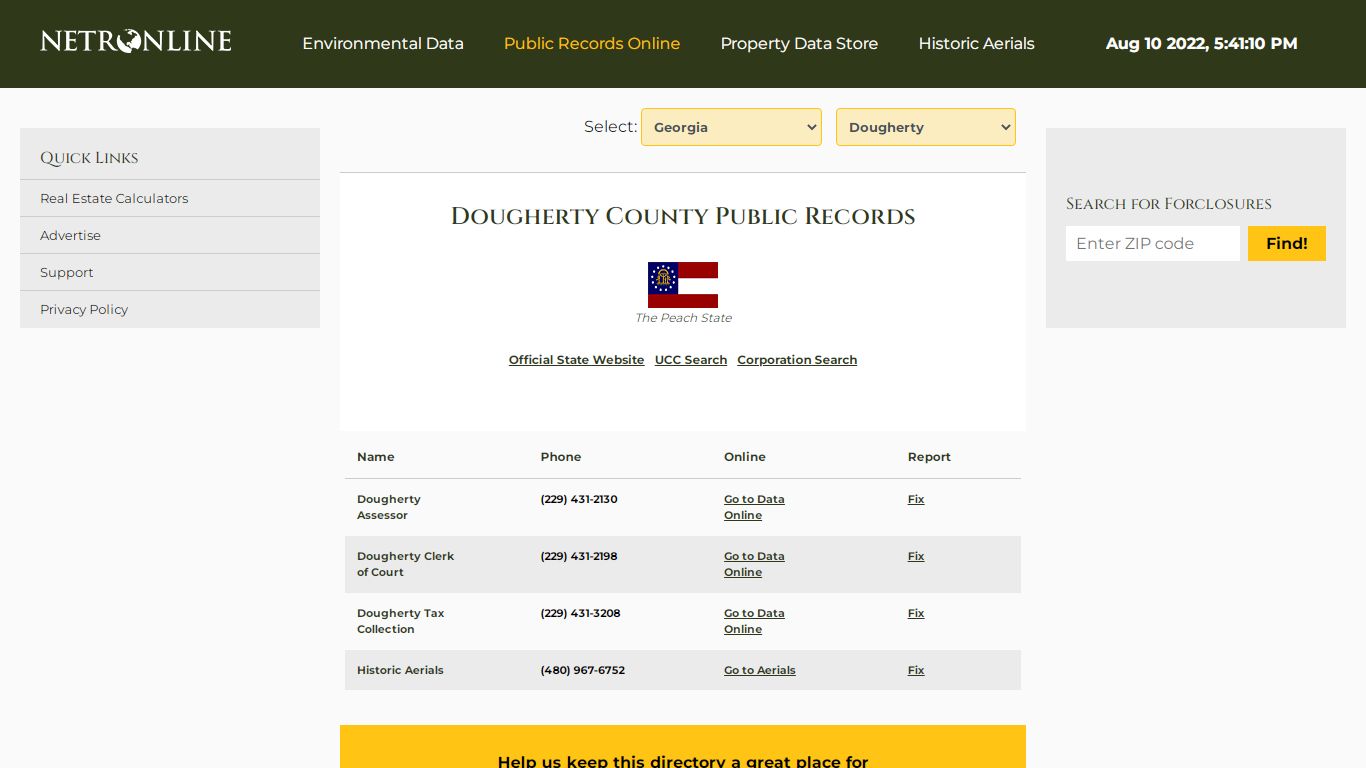Click the date and time display
Screen dimensions: 1366x768
click(x=1202, y=44)
